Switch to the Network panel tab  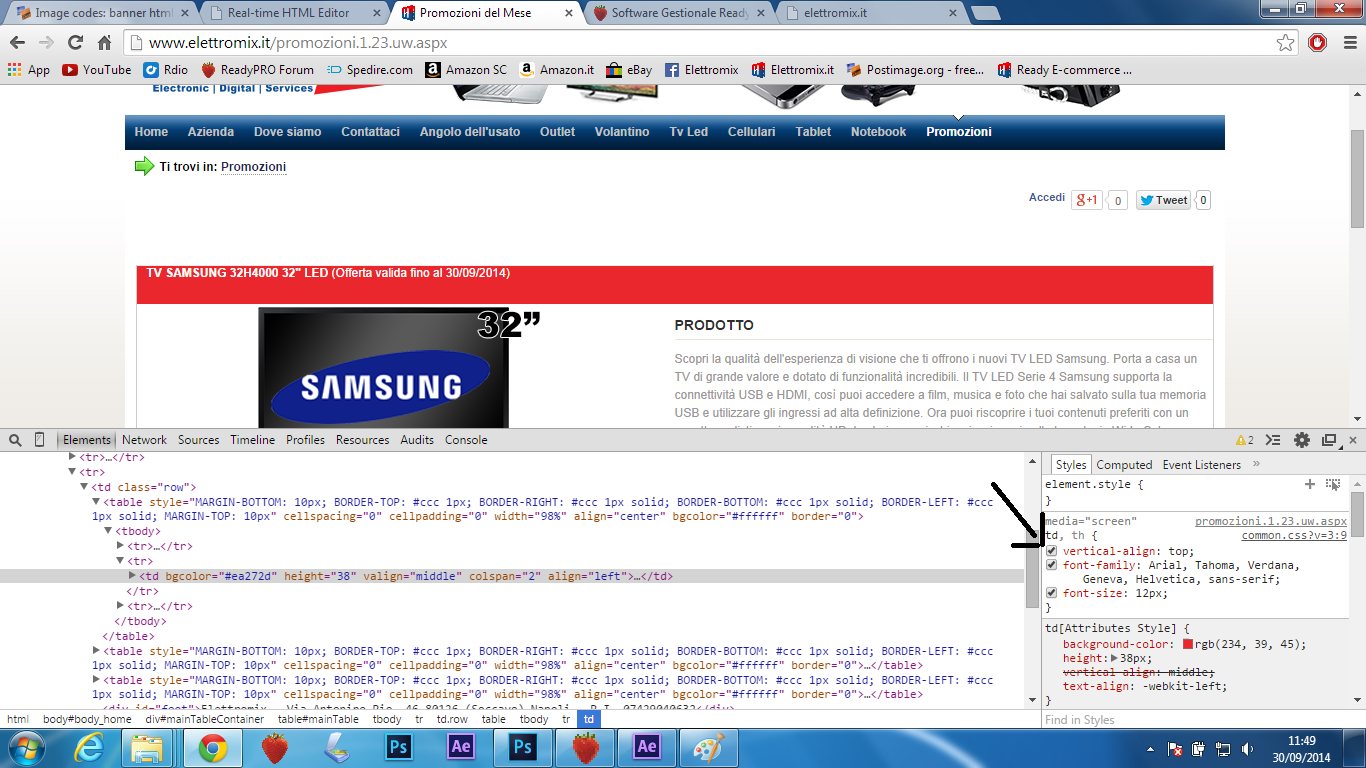145,440
